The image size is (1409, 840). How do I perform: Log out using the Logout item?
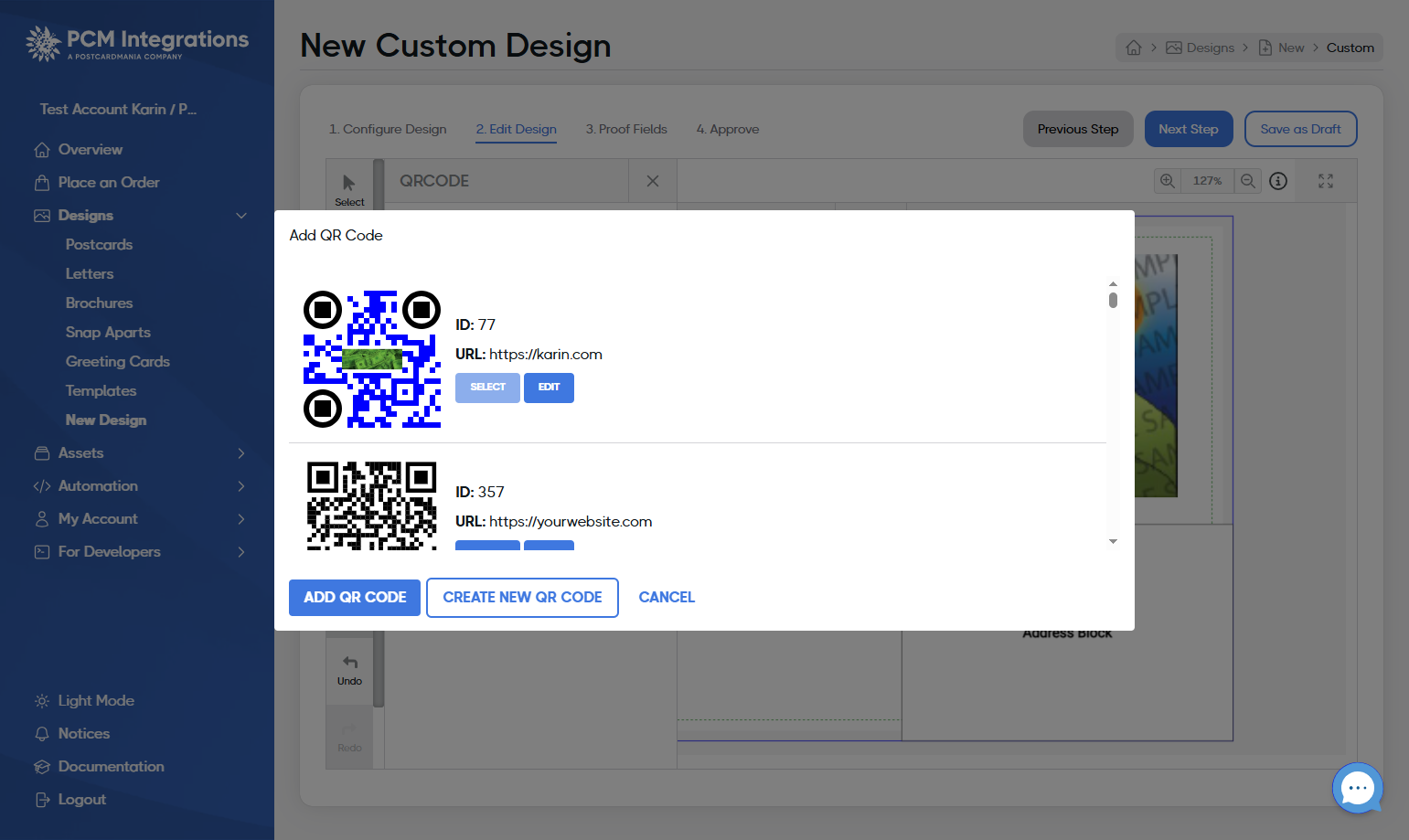[81, 799]
